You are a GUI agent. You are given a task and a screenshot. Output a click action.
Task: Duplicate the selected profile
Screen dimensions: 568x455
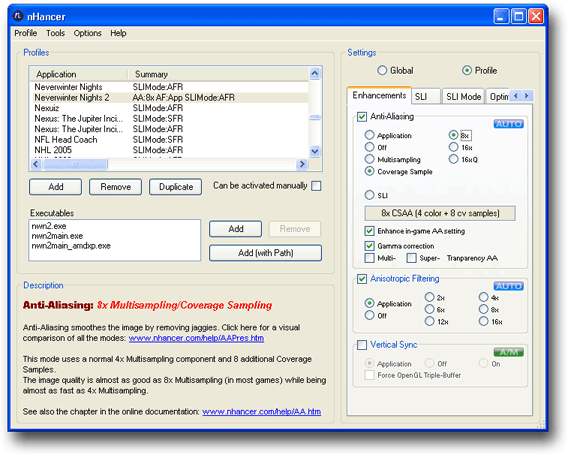point(176,187)
